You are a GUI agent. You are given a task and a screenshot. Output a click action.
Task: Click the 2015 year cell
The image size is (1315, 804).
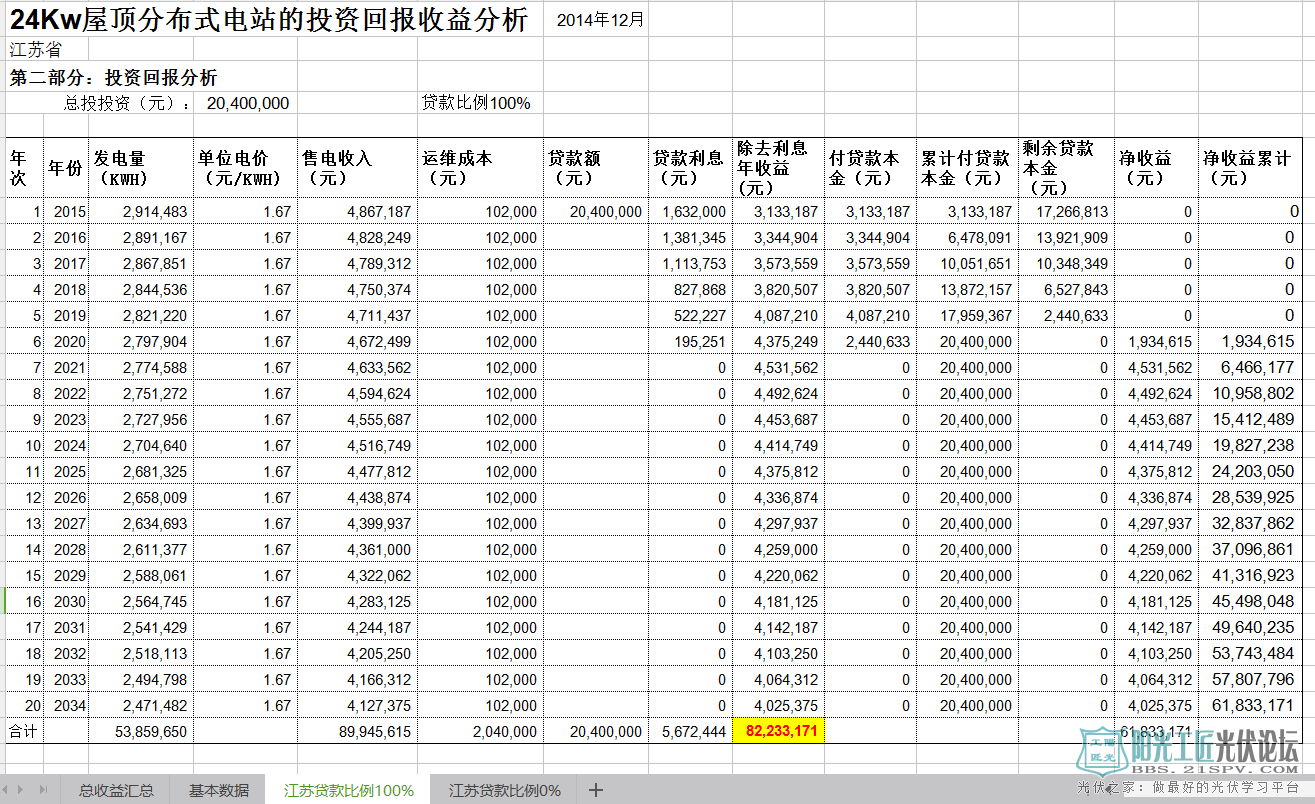click(66, 212)
